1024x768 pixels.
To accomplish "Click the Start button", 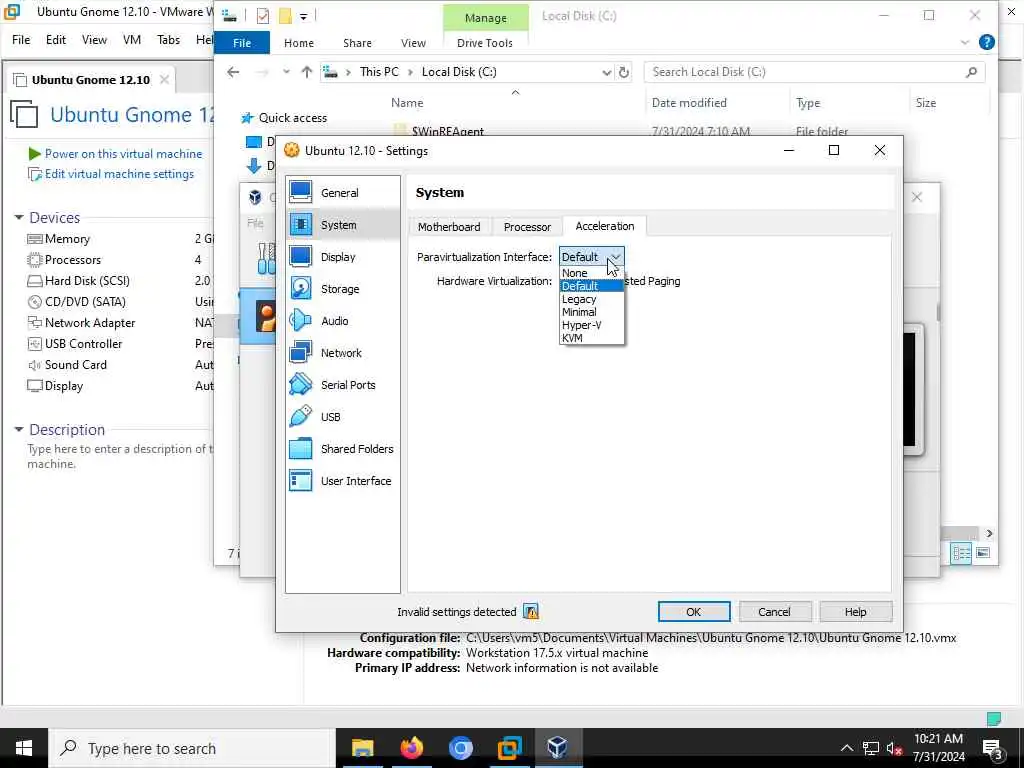I will [x=24, y=748].
